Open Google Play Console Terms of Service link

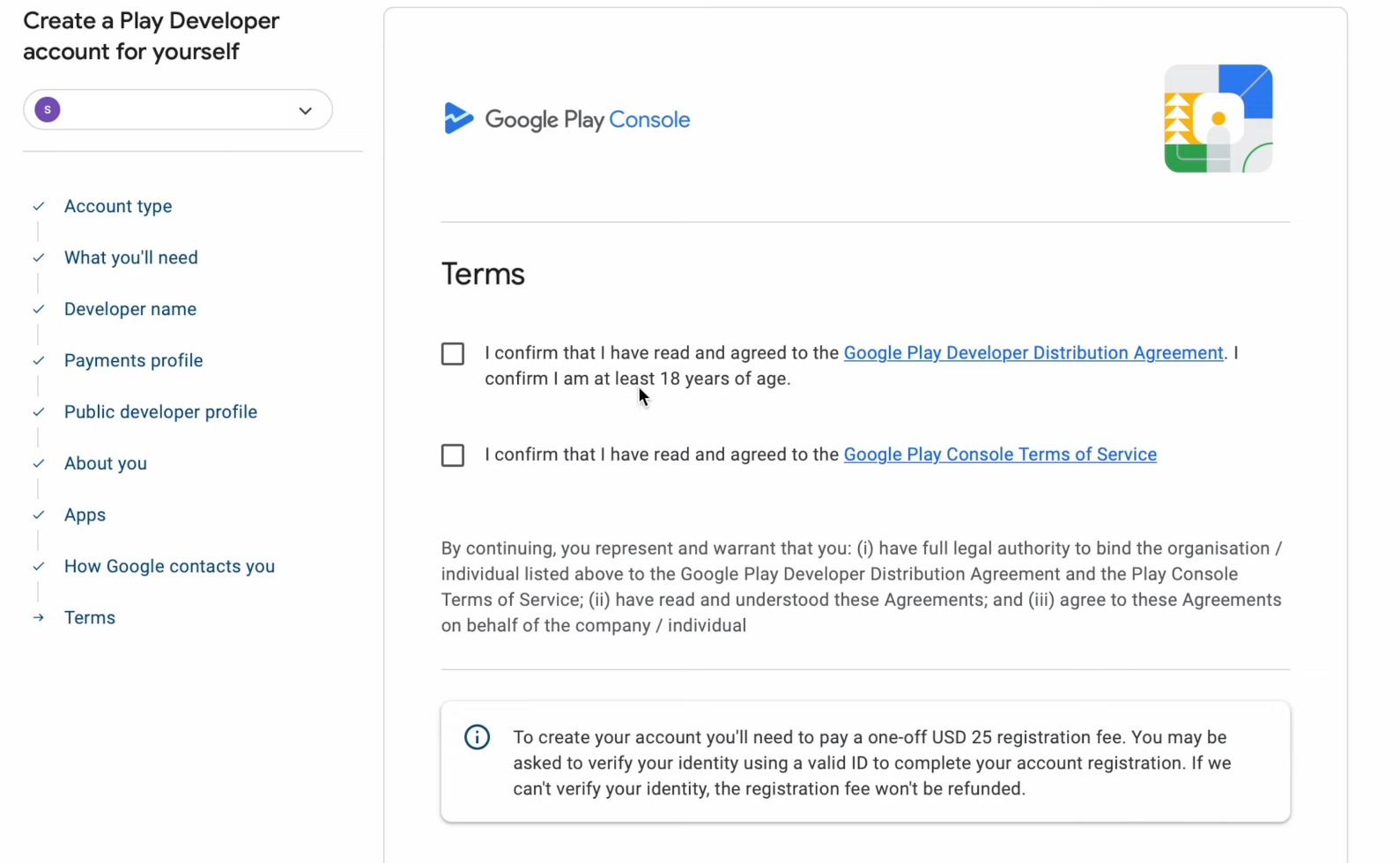pos(1000,454)
